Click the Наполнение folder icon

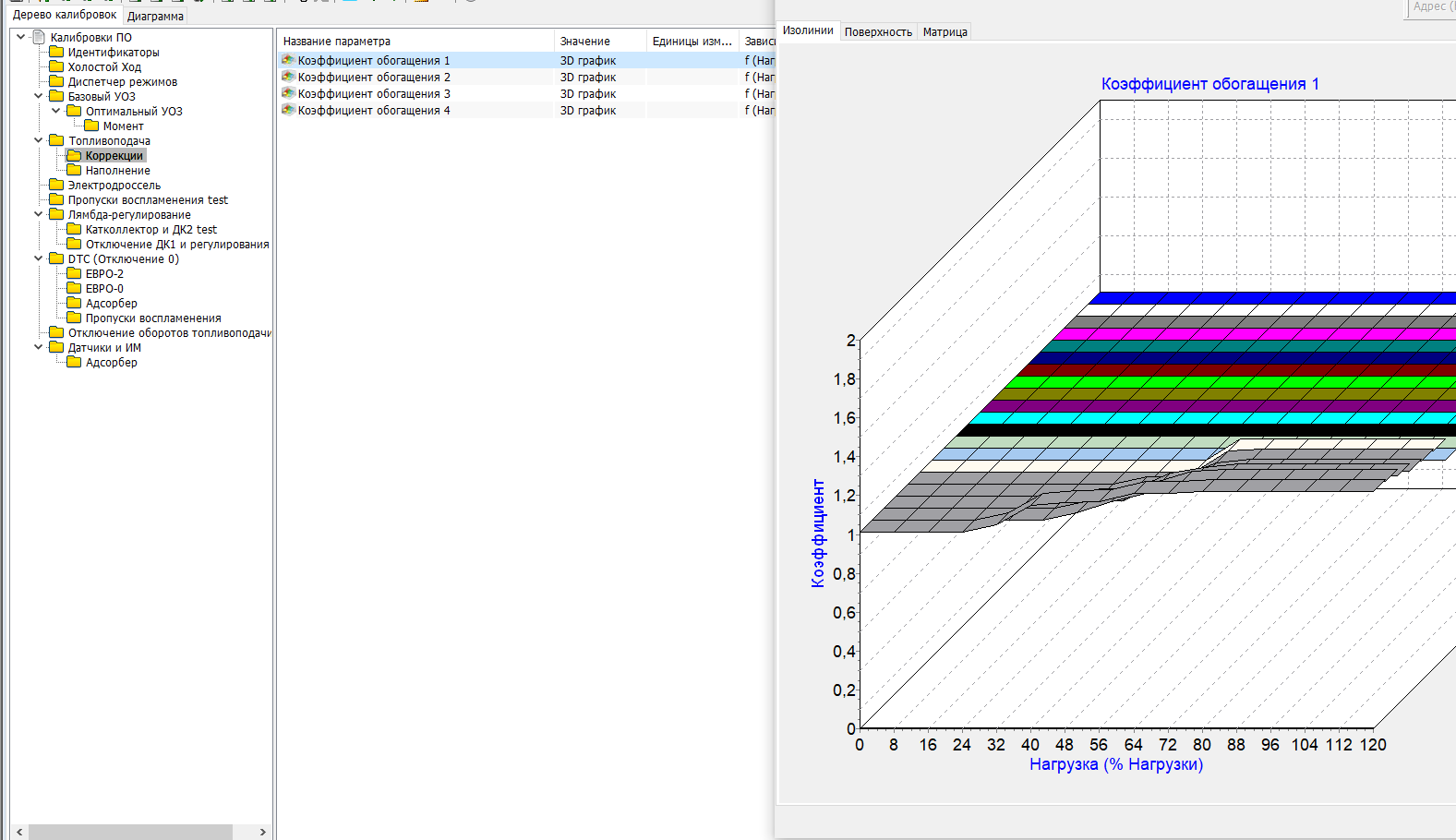click(74, 170)
